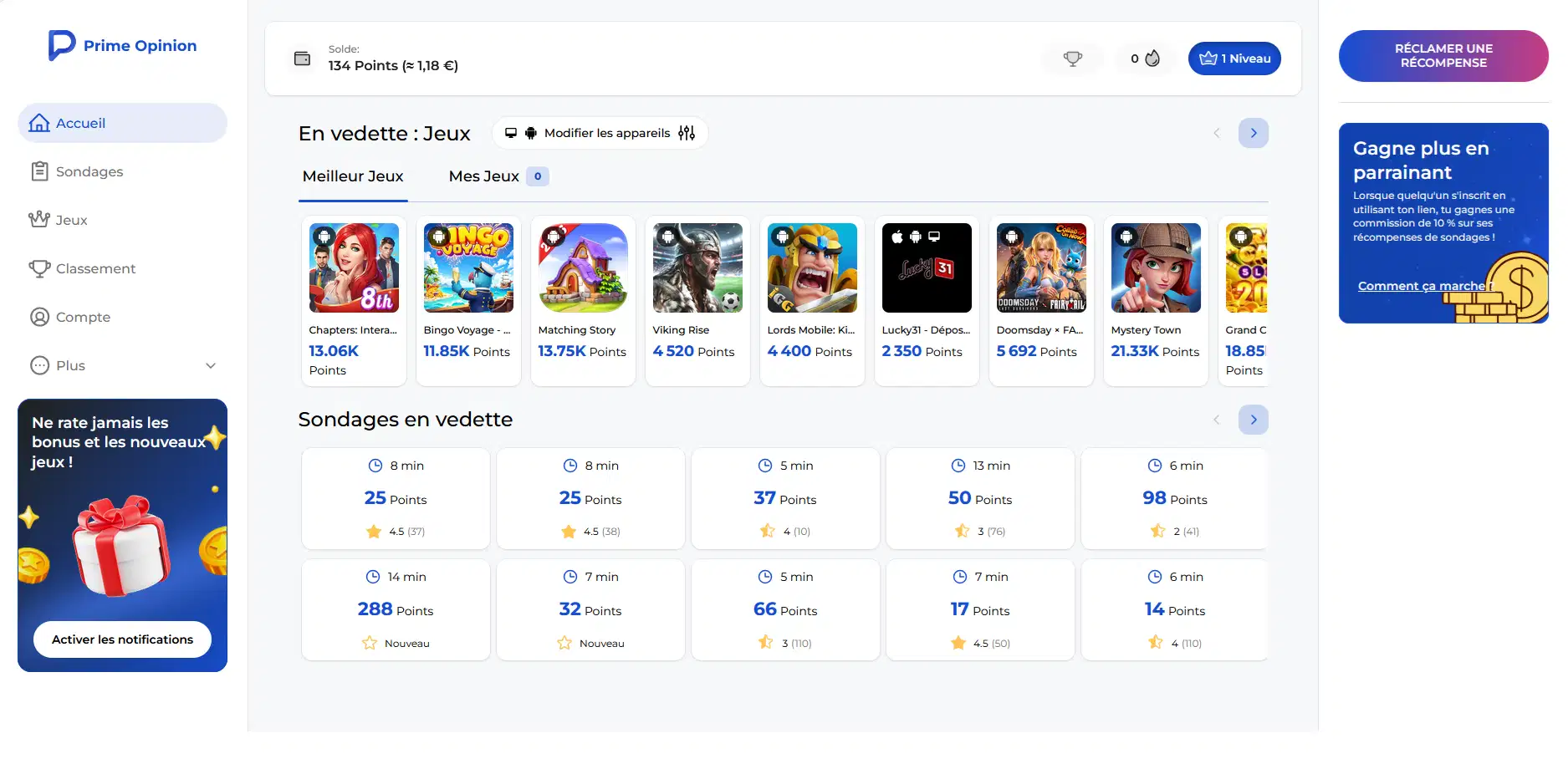The image size is (1568, 764).
Task: Start the 66 Points survey
Action: [785, 610]
